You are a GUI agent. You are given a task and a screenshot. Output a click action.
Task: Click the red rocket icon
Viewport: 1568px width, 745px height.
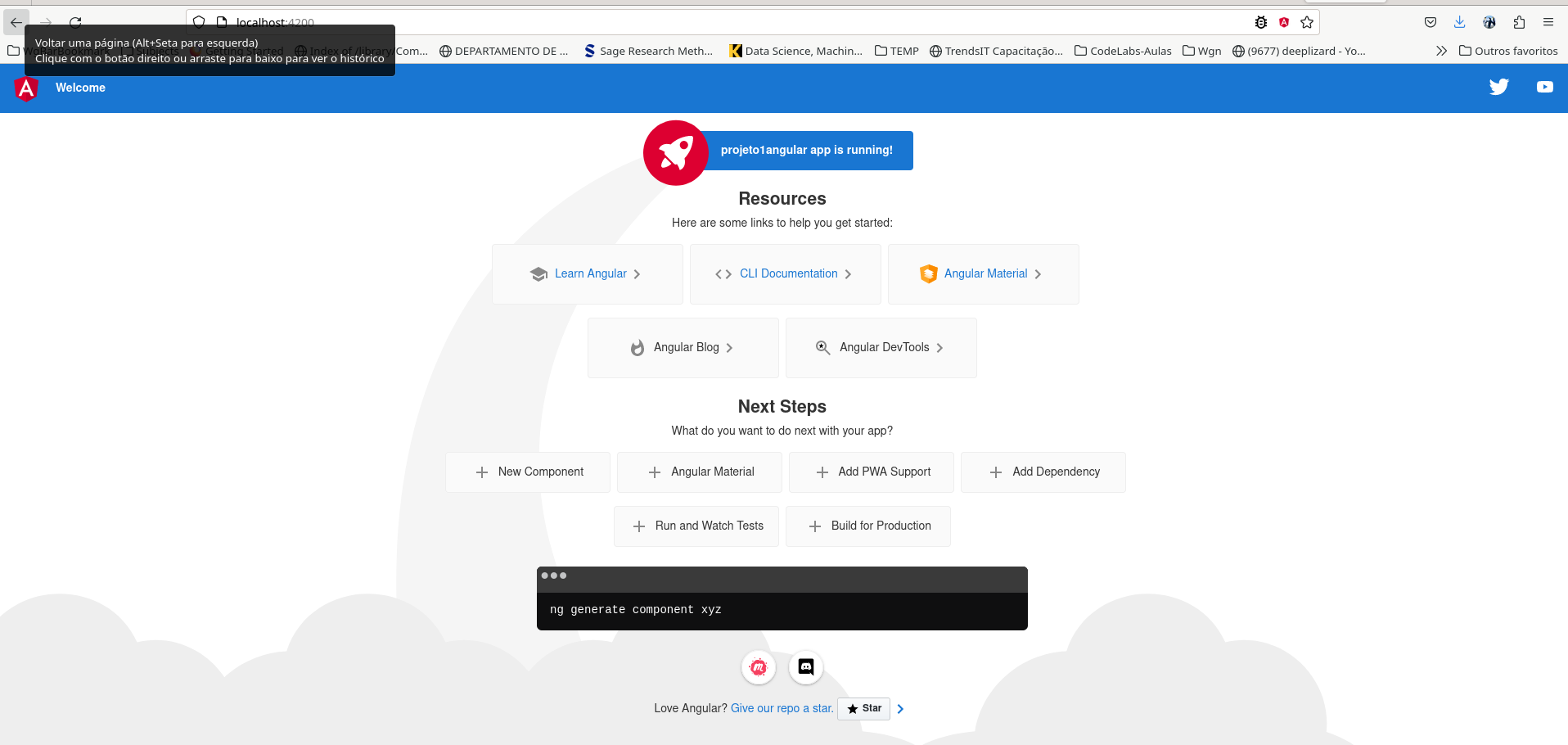pyautogui.click(x=676, y=153)
